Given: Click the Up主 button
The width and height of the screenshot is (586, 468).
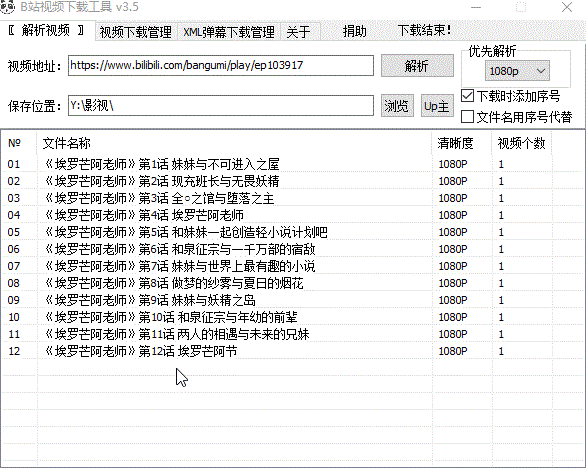Looking at the screenshot, I should pos(437,106).
